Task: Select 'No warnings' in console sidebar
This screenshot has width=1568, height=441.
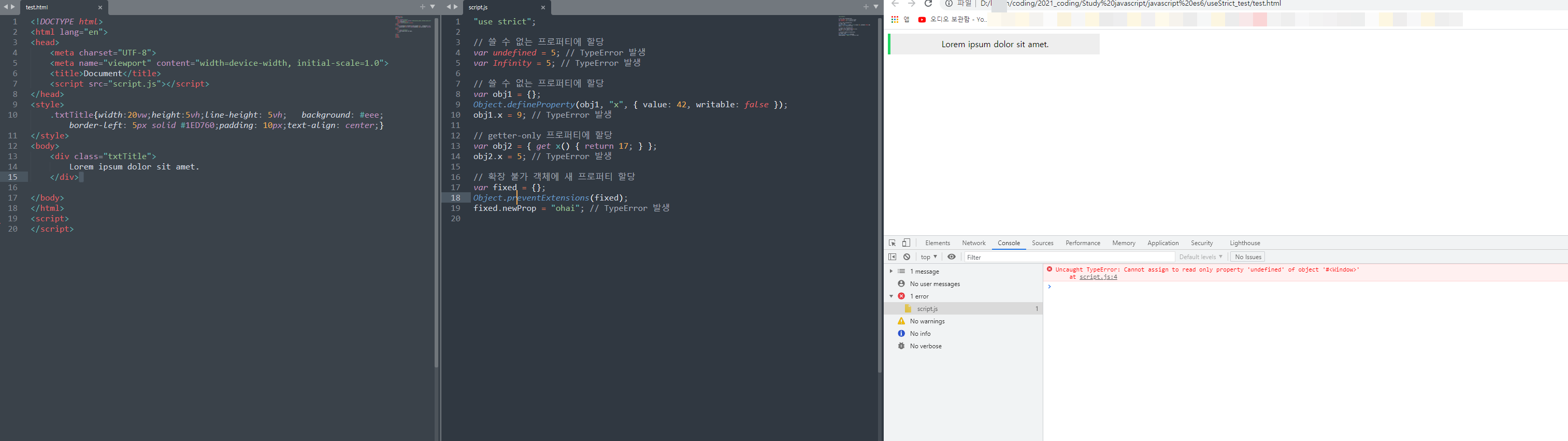Action: (x=927, y=321)
